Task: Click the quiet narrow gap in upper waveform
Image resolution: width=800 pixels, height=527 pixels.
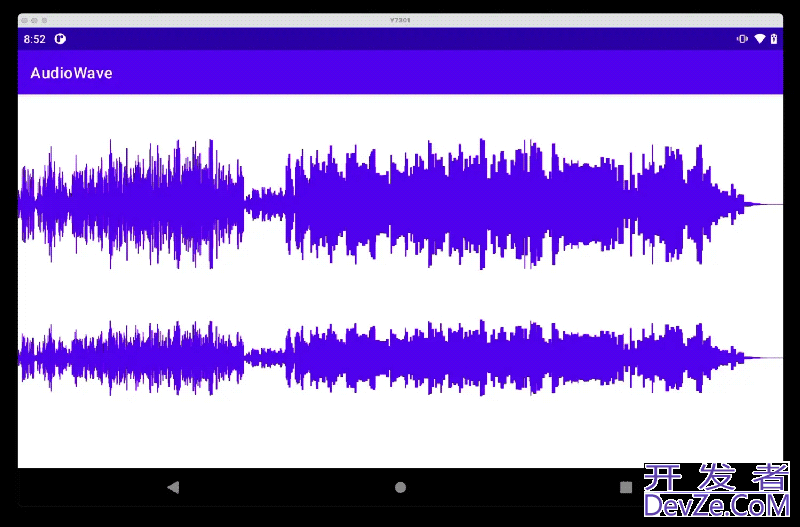Action: click(x=265, y=204)
